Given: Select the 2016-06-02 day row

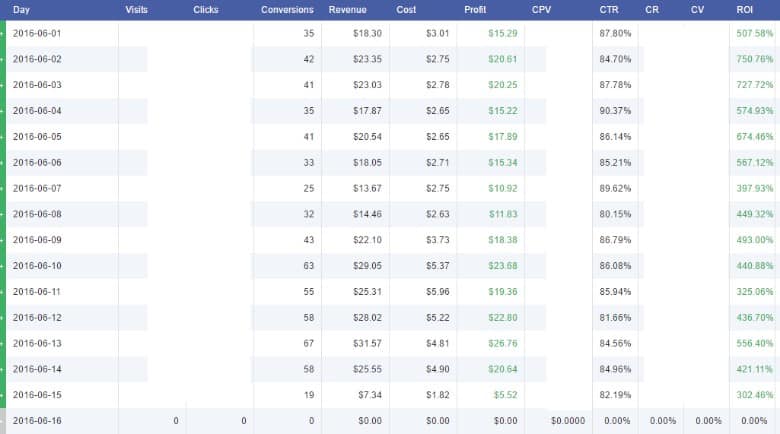Looking at the screenshot, I should click(x=390, y=59).
